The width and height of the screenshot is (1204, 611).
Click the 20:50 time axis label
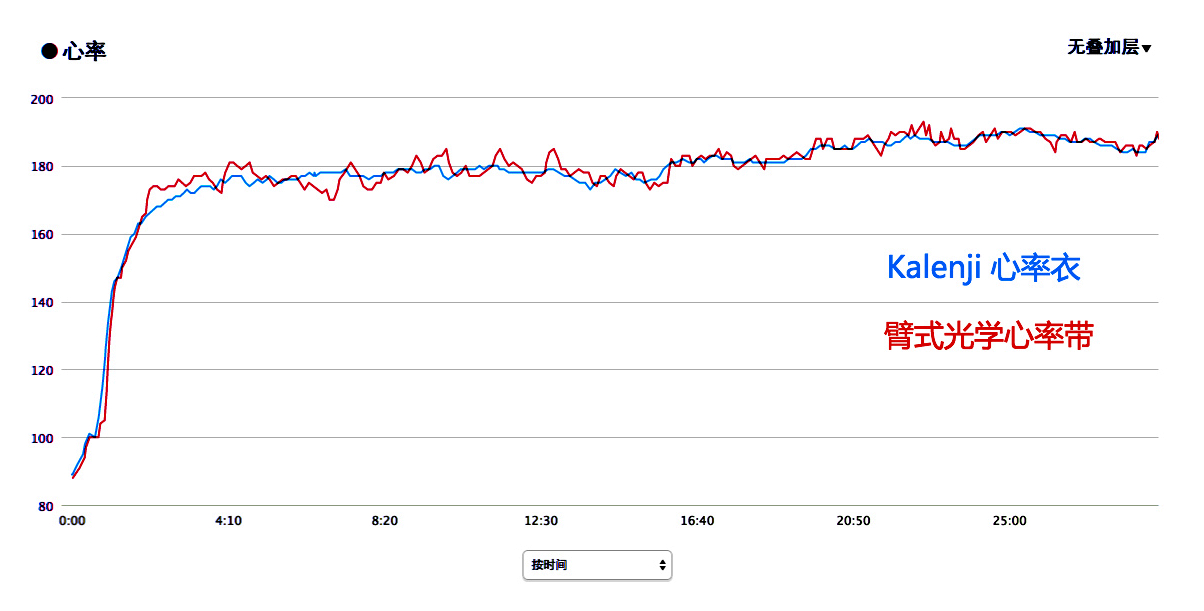click(853, 521)
